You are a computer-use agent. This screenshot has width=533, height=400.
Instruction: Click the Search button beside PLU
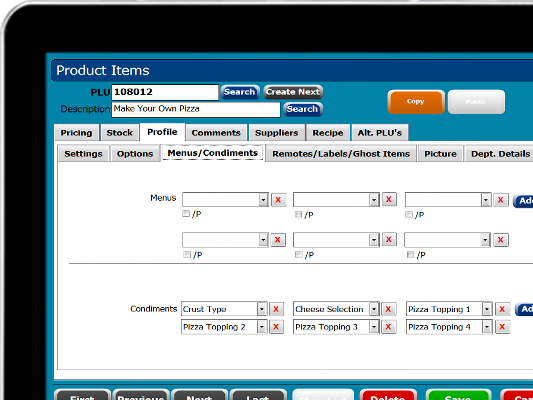pyautogui.click(x=240, y=92)
